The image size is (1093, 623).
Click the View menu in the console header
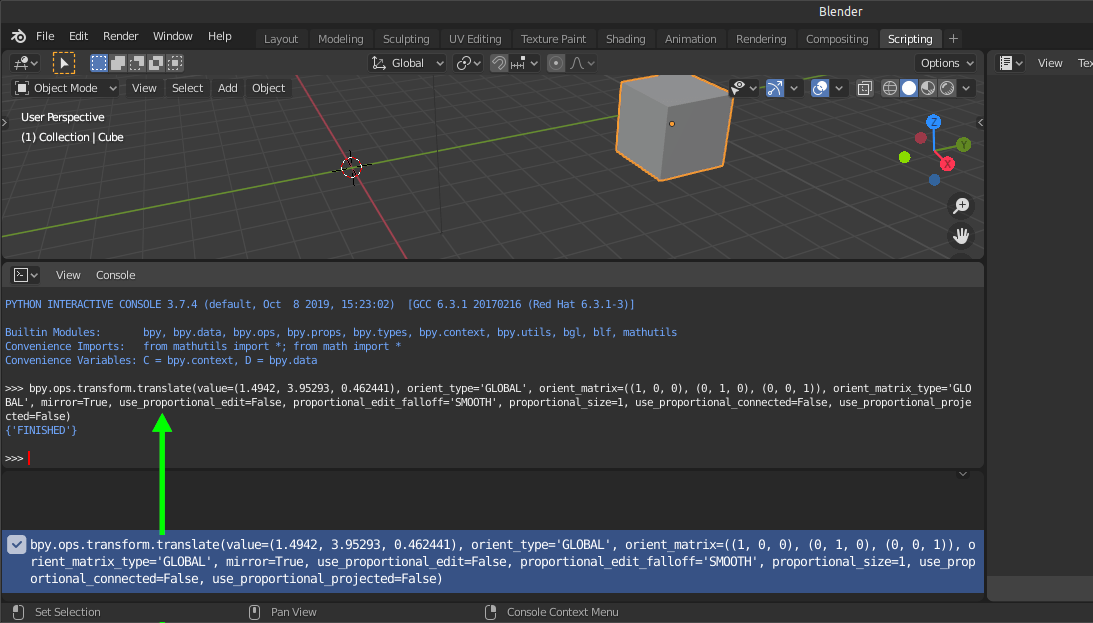click(68, 274)
